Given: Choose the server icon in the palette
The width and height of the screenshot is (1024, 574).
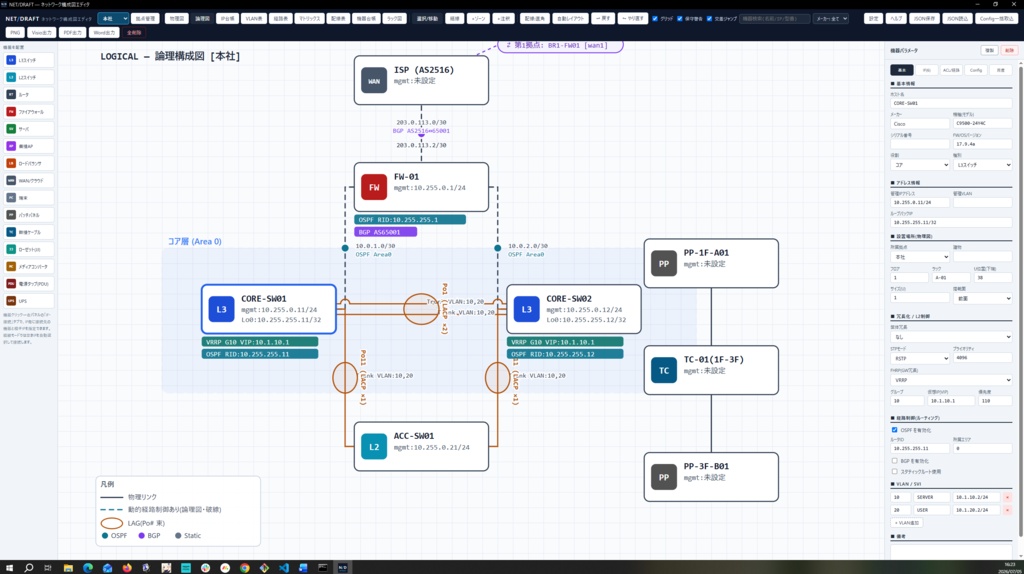Looking at the screenshot, I should pyautogui.click(x=11, y=129).
